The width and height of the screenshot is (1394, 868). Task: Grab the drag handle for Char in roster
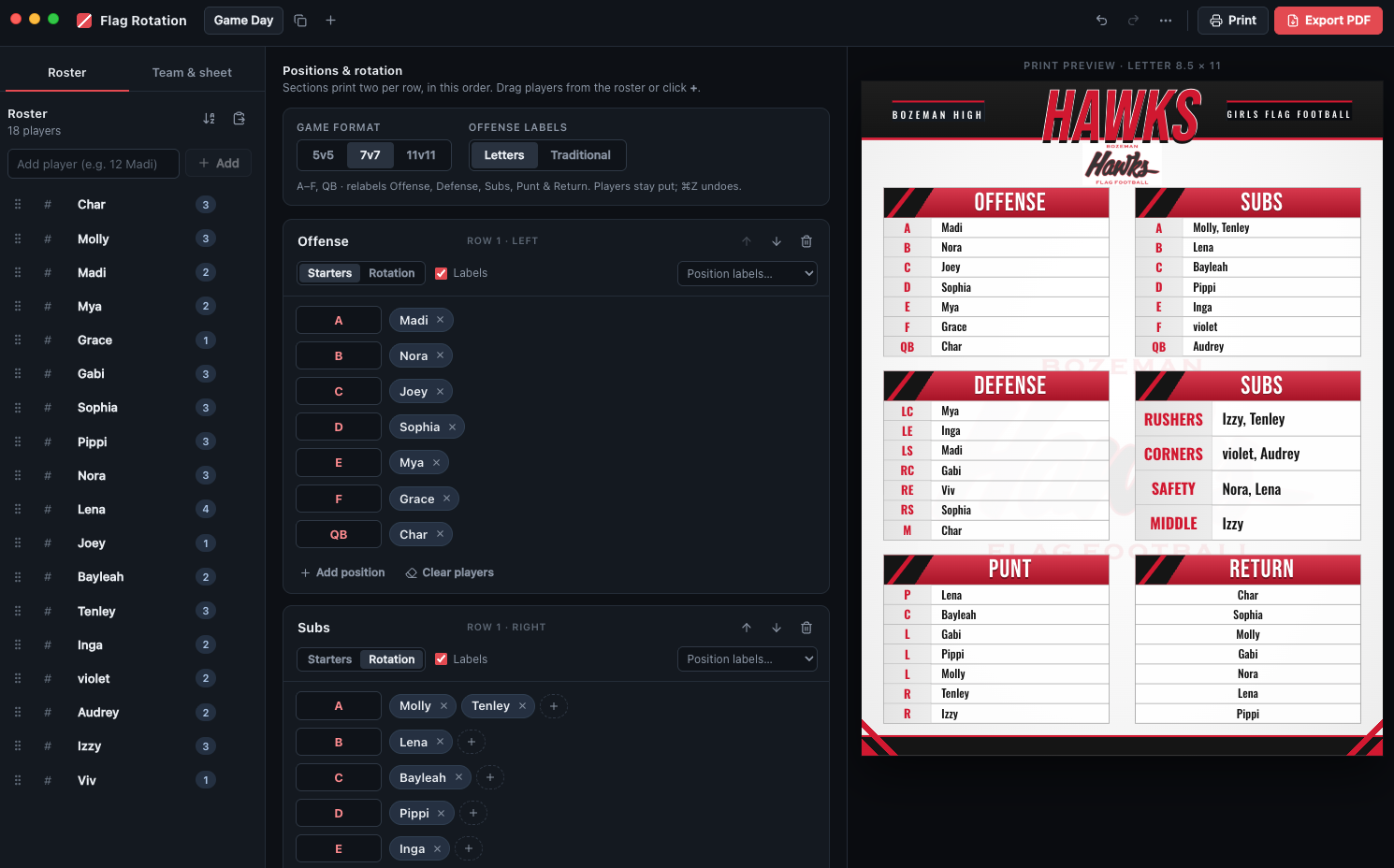pos(18,205)
